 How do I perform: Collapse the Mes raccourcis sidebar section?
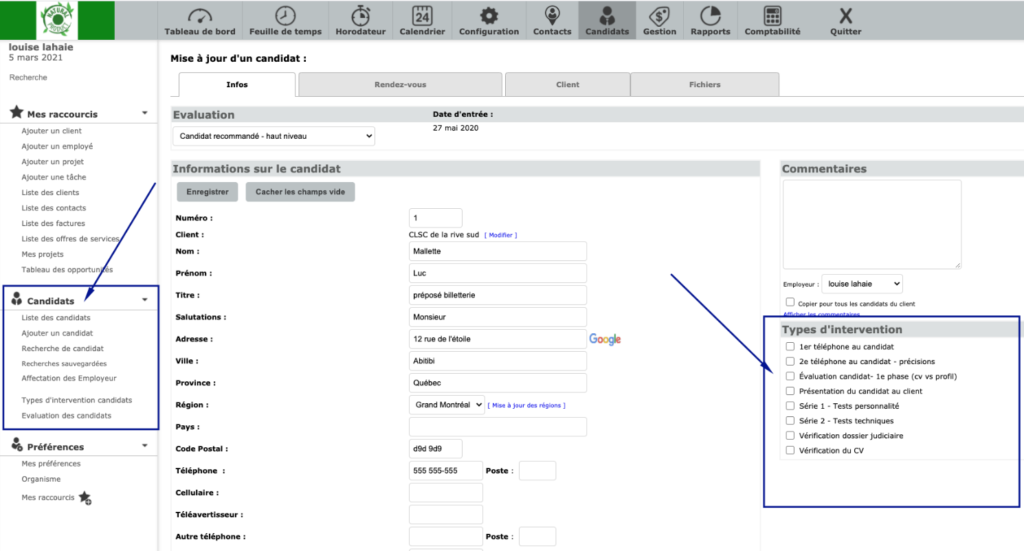point(145,114)
